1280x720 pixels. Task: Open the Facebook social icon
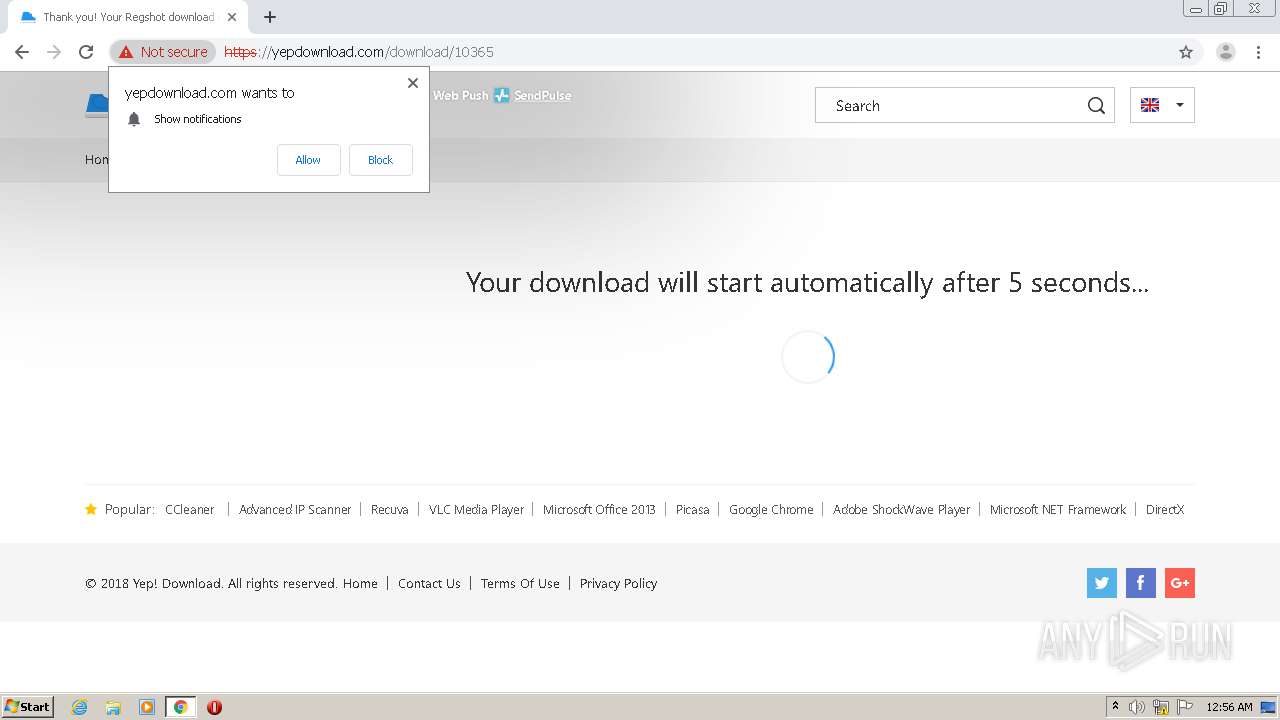(x=1141, y=583)
